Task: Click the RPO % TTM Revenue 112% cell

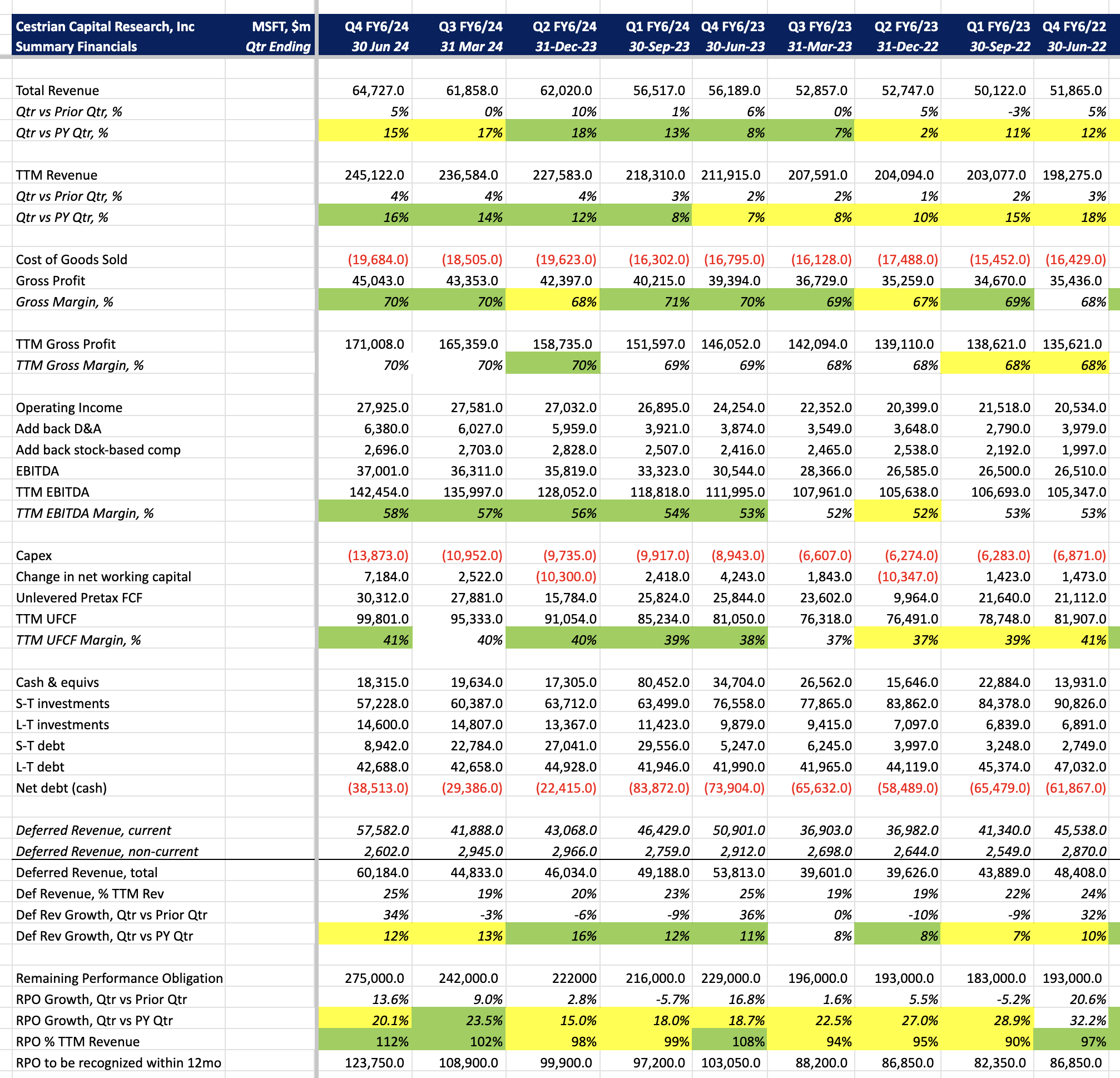Action: [391, 1042]
